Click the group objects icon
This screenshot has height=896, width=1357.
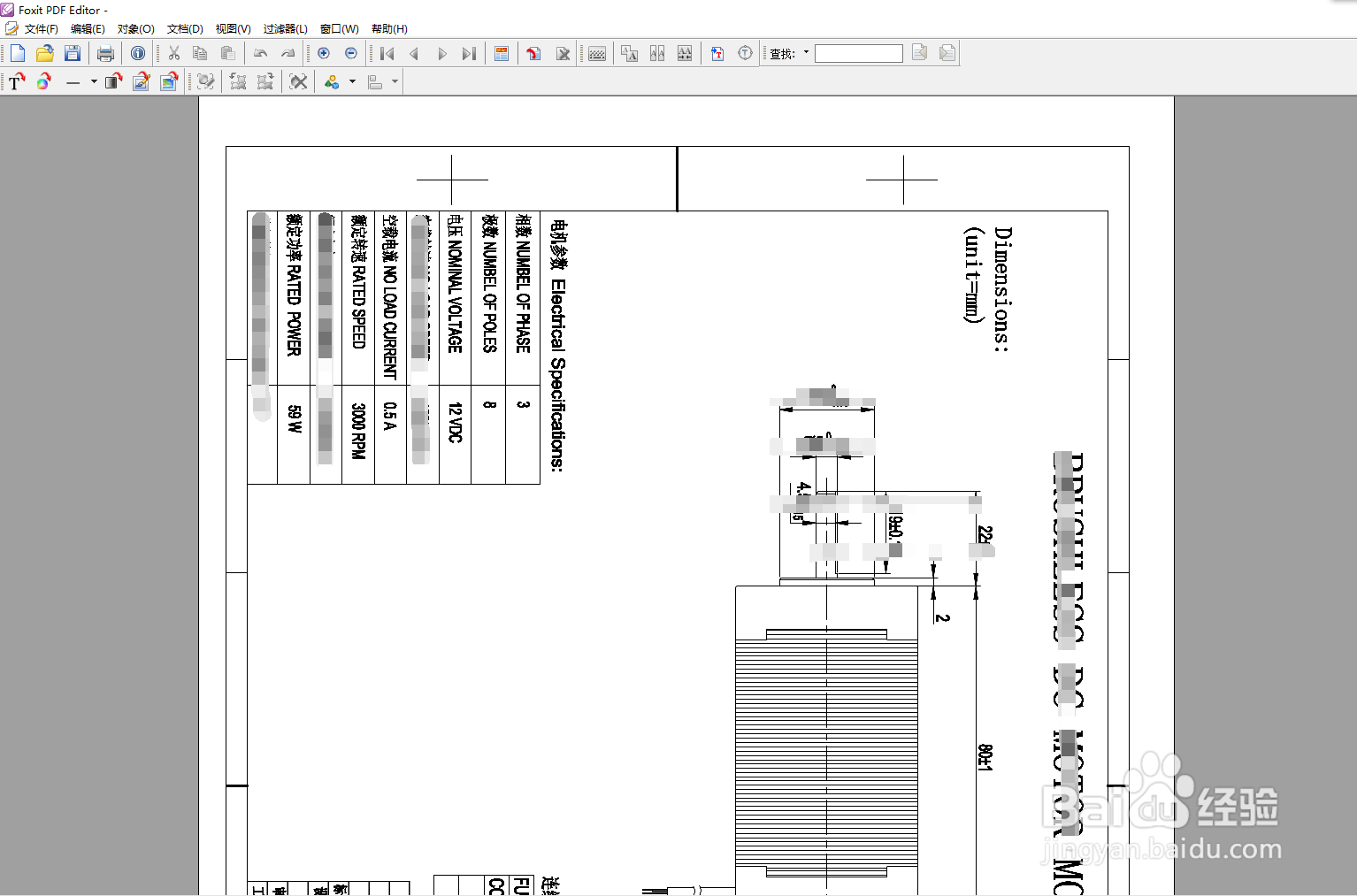pyautogui.click(x=238, y=81)
